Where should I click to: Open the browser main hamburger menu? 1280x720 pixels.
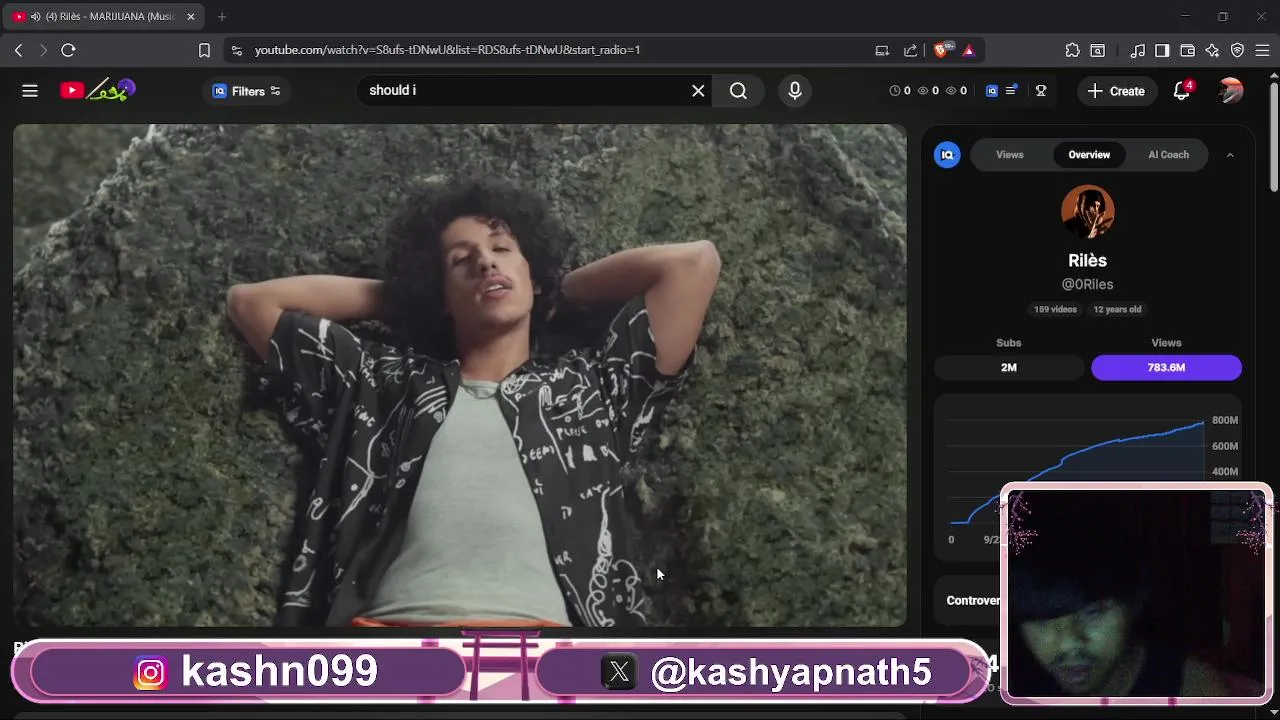pos(1262,50)
